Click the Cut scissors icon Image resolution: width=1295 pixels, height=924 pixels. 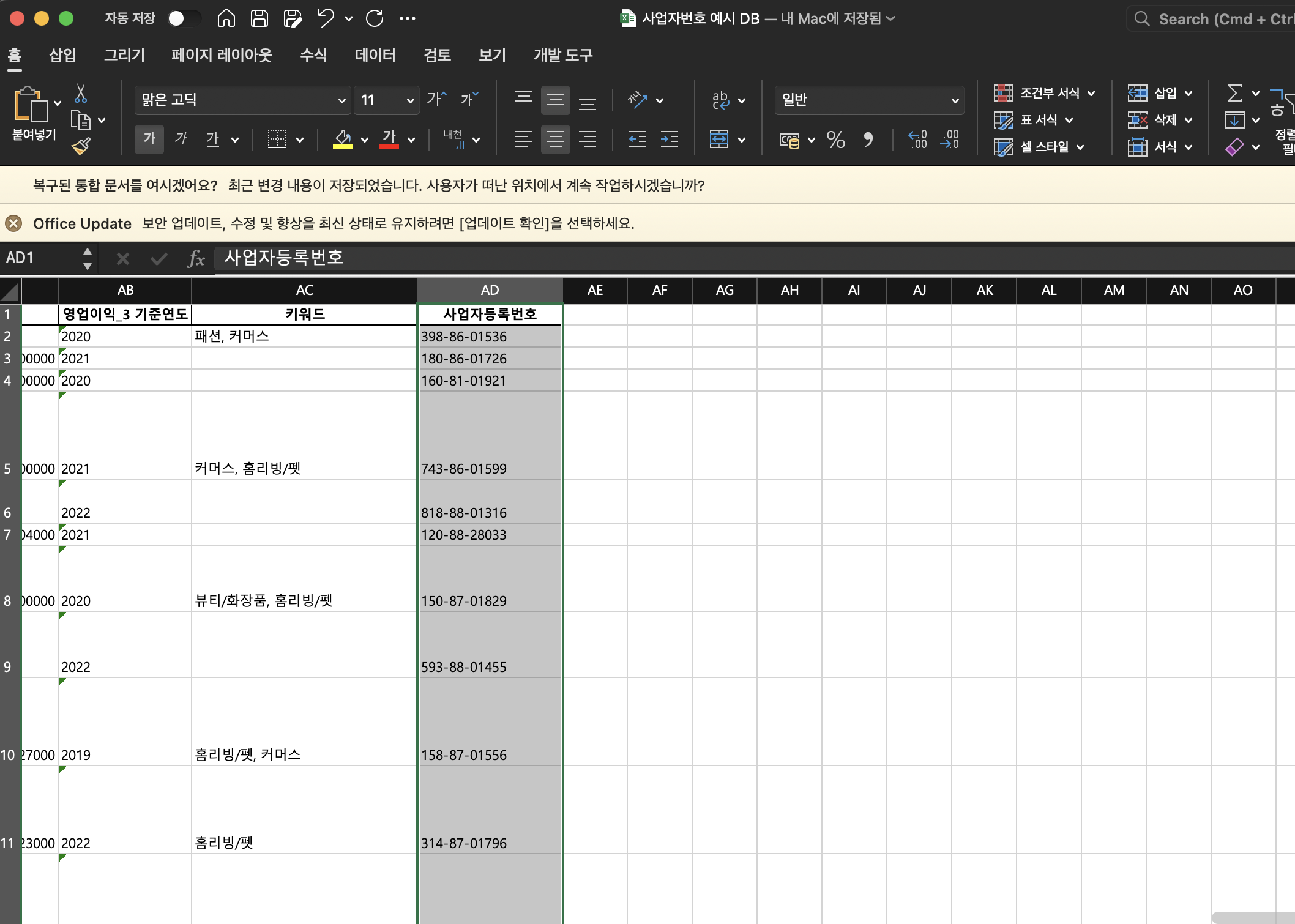tap(81, 94)
